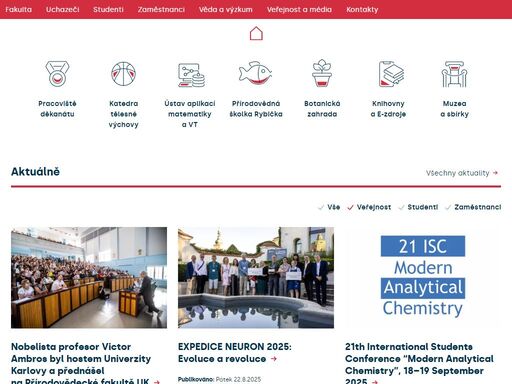Open the Věda a výzkum menu
The height and width of the screenshot is (384, 512).
(226, 9)
